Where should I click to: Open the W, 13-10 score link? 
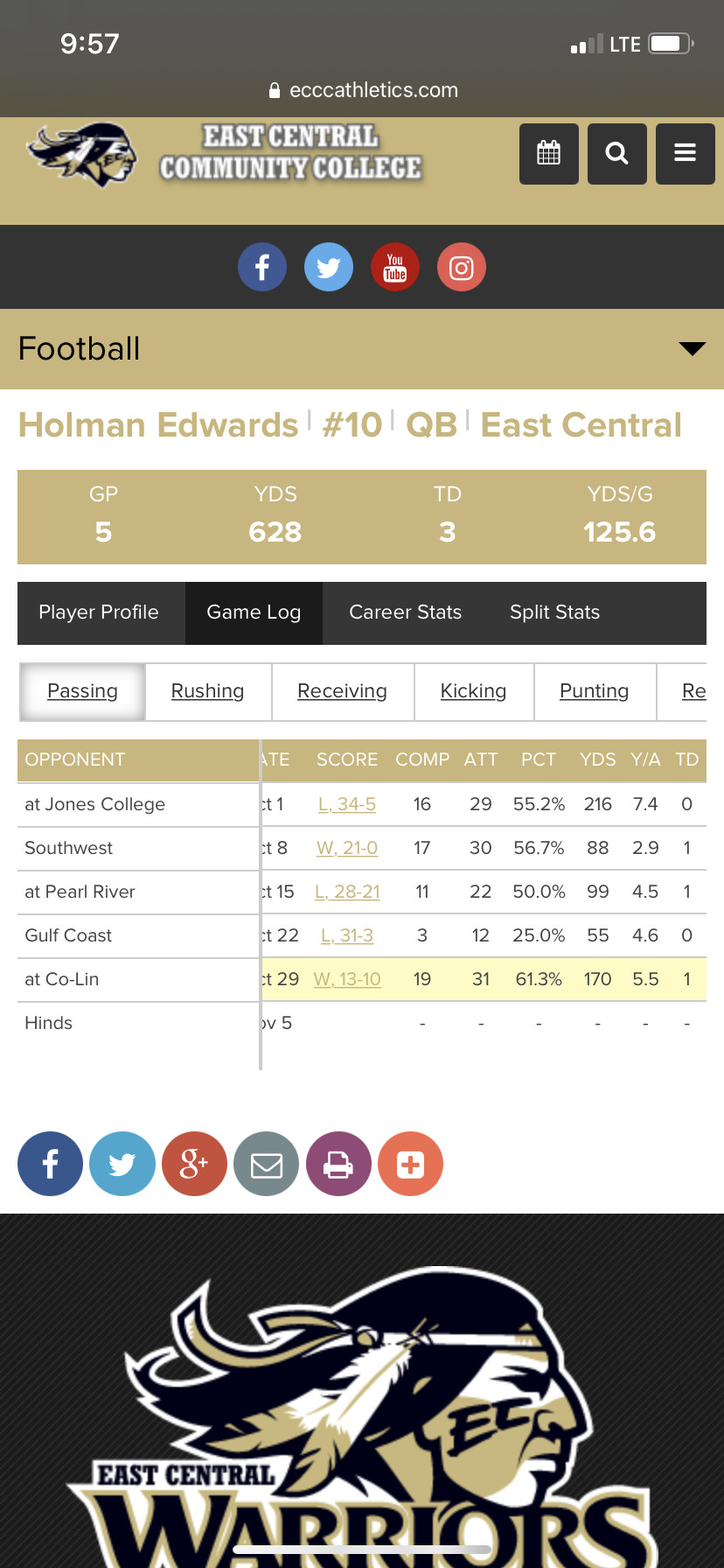tap(347, 979)
